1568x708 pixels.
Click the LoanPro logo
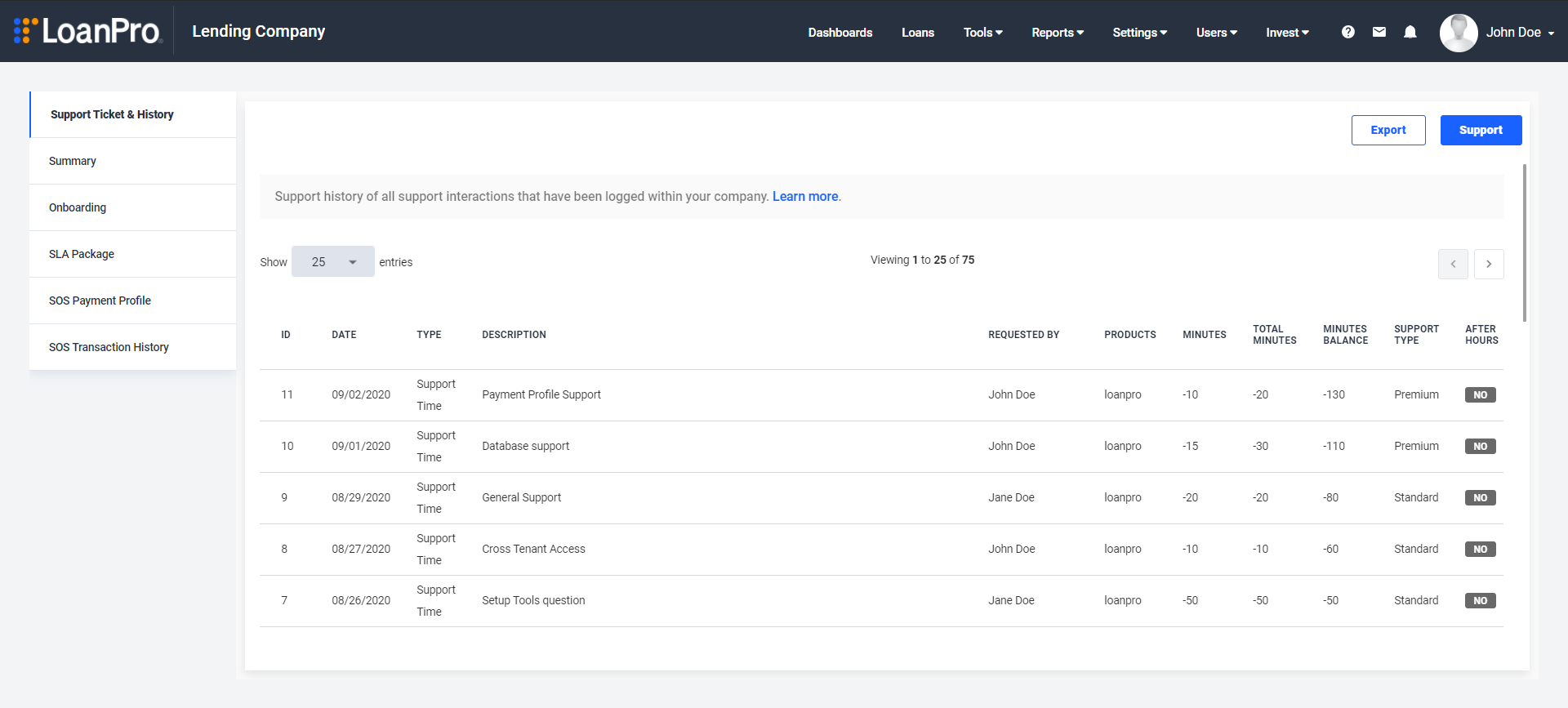pos(88,31)
